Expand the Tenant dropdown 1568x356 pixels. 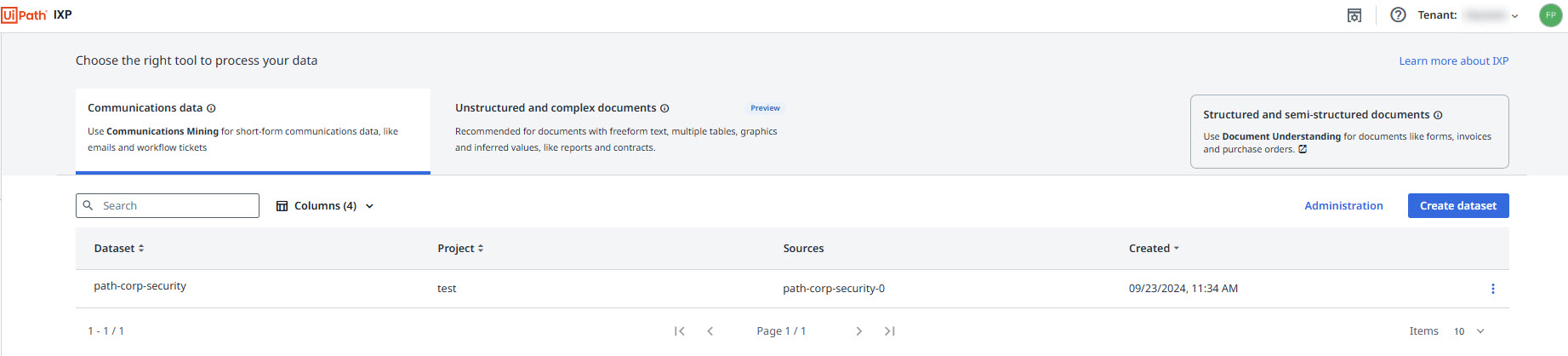(1514, 16)
